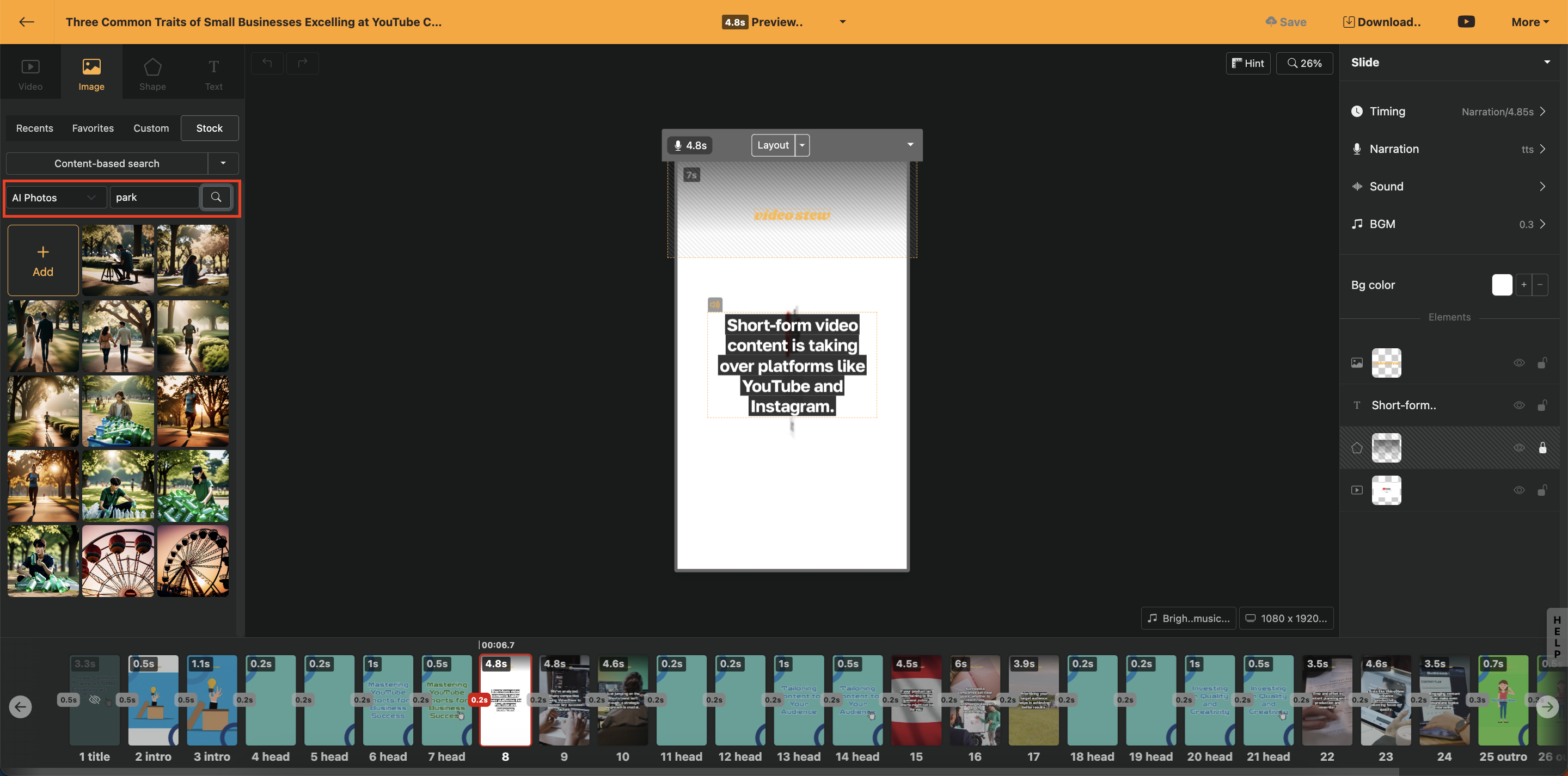Select the Shape tool

tap(152, 73)
